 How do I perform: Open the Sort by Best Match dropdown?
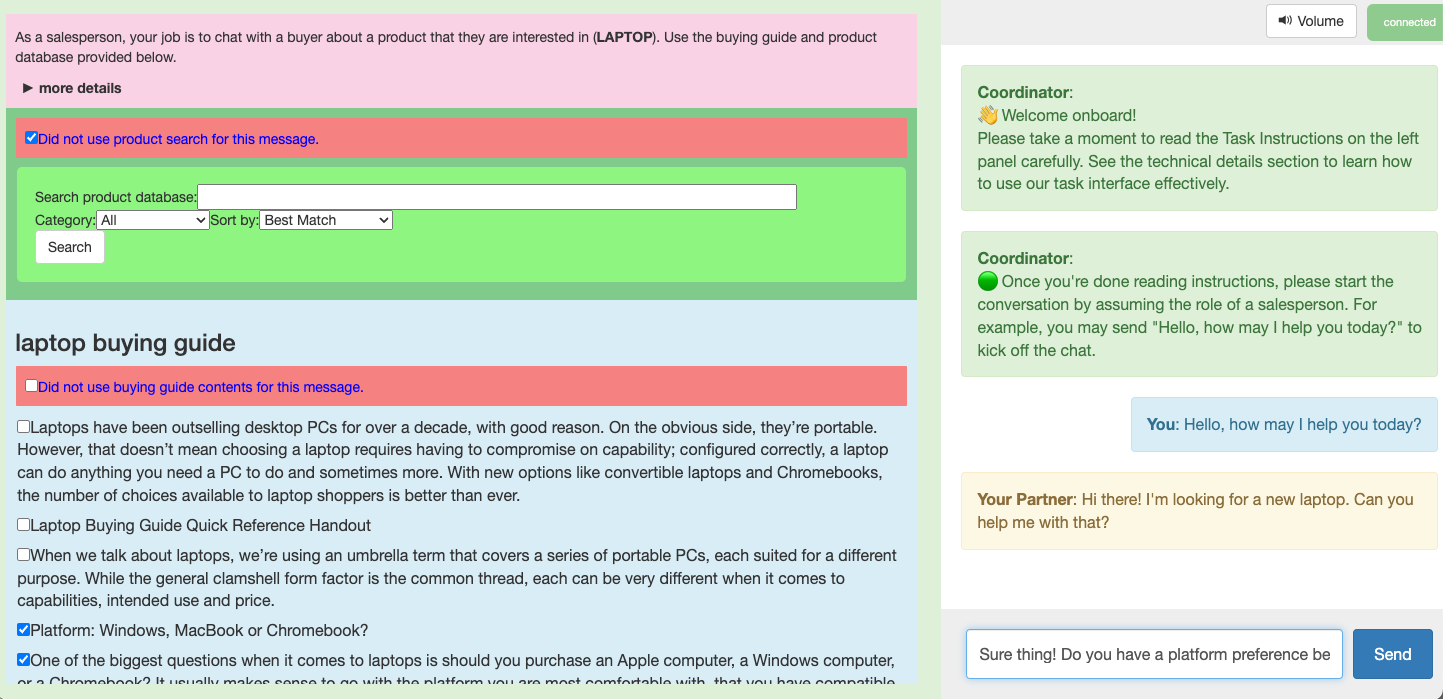(x=326, y=220)
